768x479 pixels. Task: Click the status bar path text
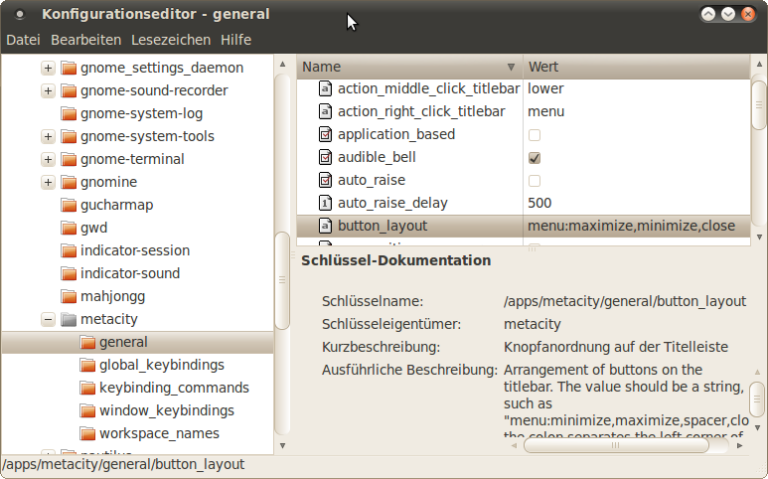tap(123, 464)
